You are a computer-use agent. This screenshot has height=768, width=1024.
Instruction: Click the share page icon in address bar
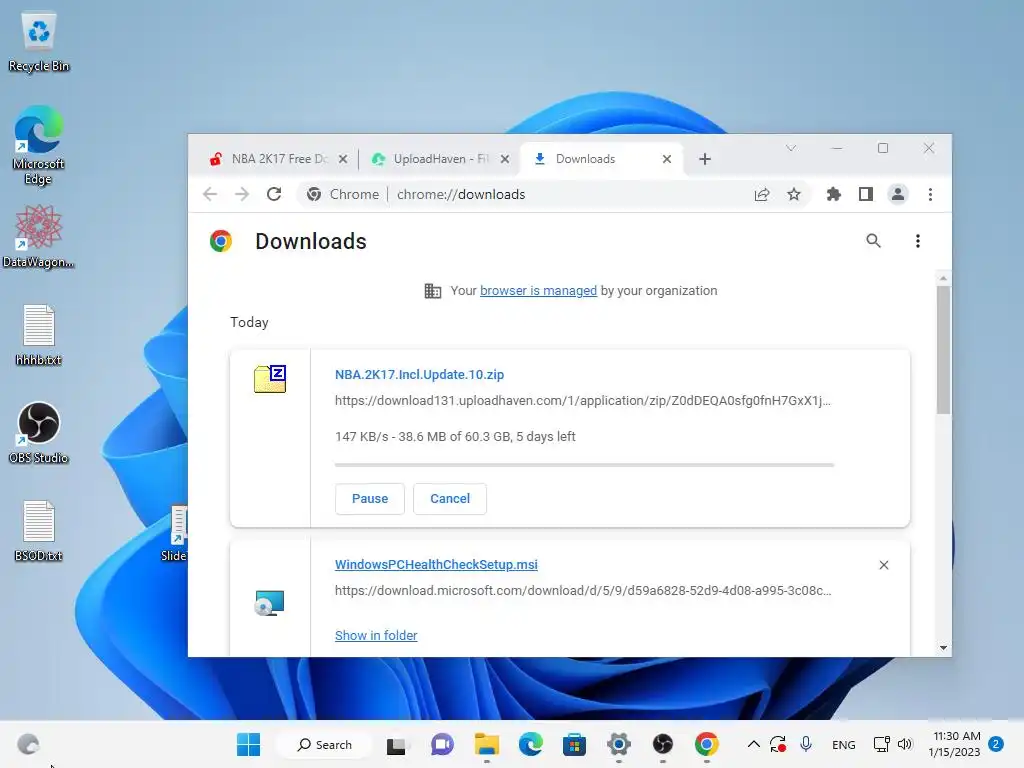pos(761,194)
